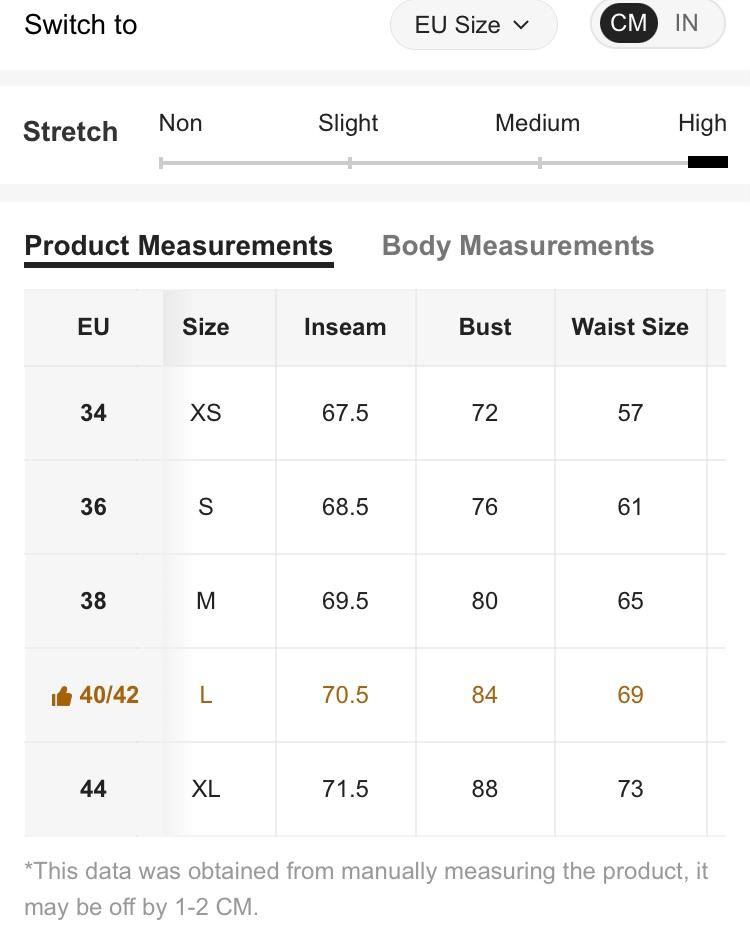Viewport: 750px width, 932px height.
Task: Click the thumbs-up recommended size icon
Action: (61, 696)
